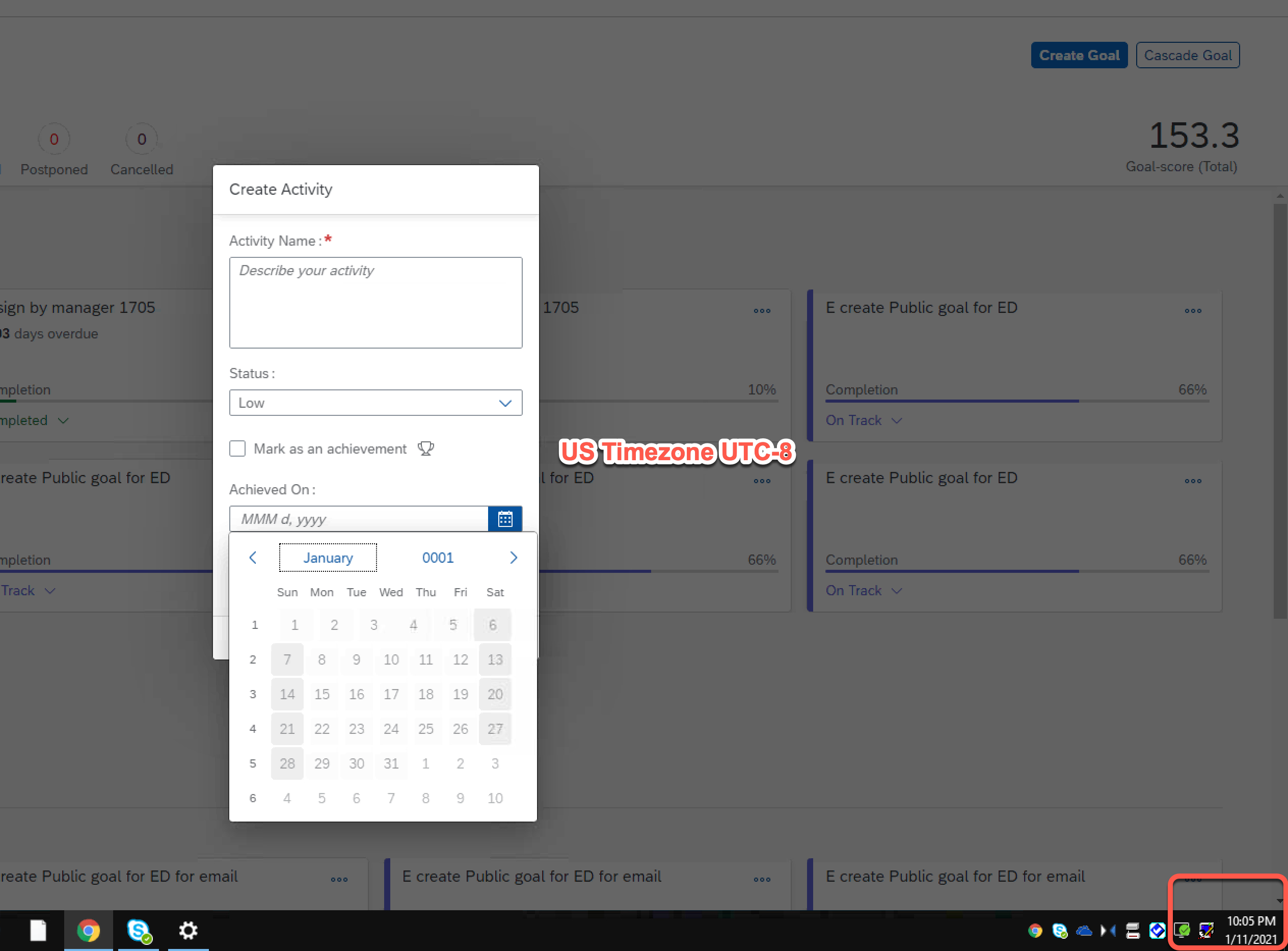Viewport: 1288px width, 951px height.
Task: Click the OneDrive cloud icon in system tray
Action: click(1084, 930)
